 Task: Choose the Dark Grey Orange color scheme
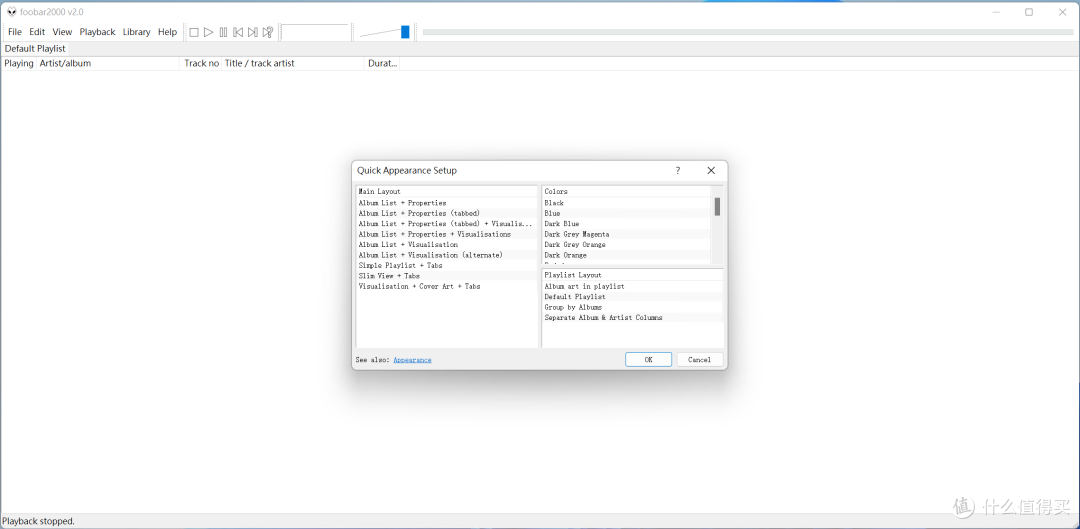(627, 245)
